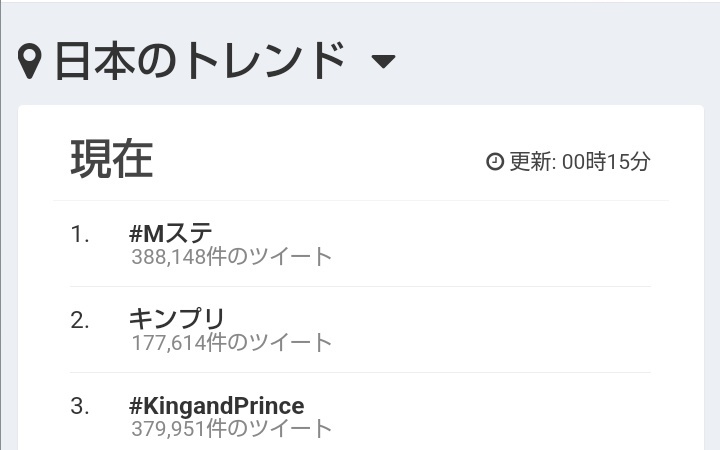Click the clock icon beside update time
This screenshot has width=720, height=450.
[x=494, y=161]
